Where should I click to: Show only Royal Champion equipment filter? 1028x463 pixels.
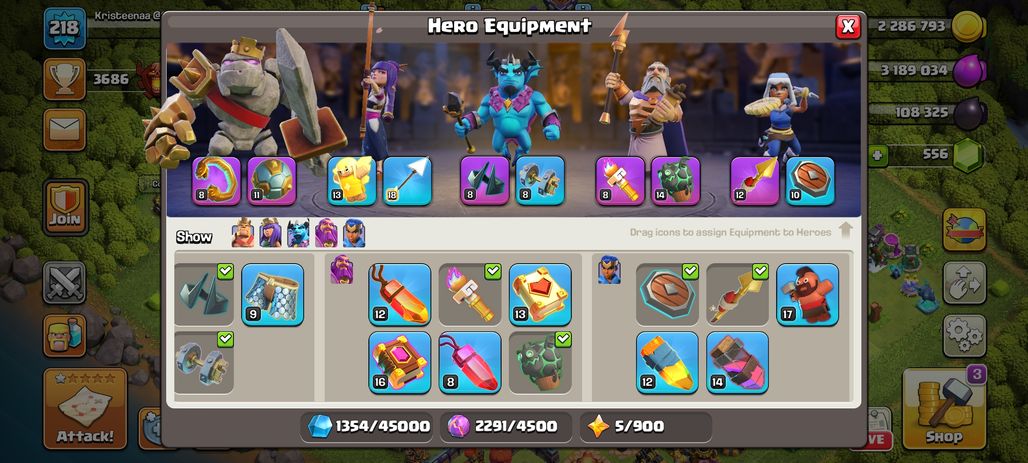tap(353, 233)
